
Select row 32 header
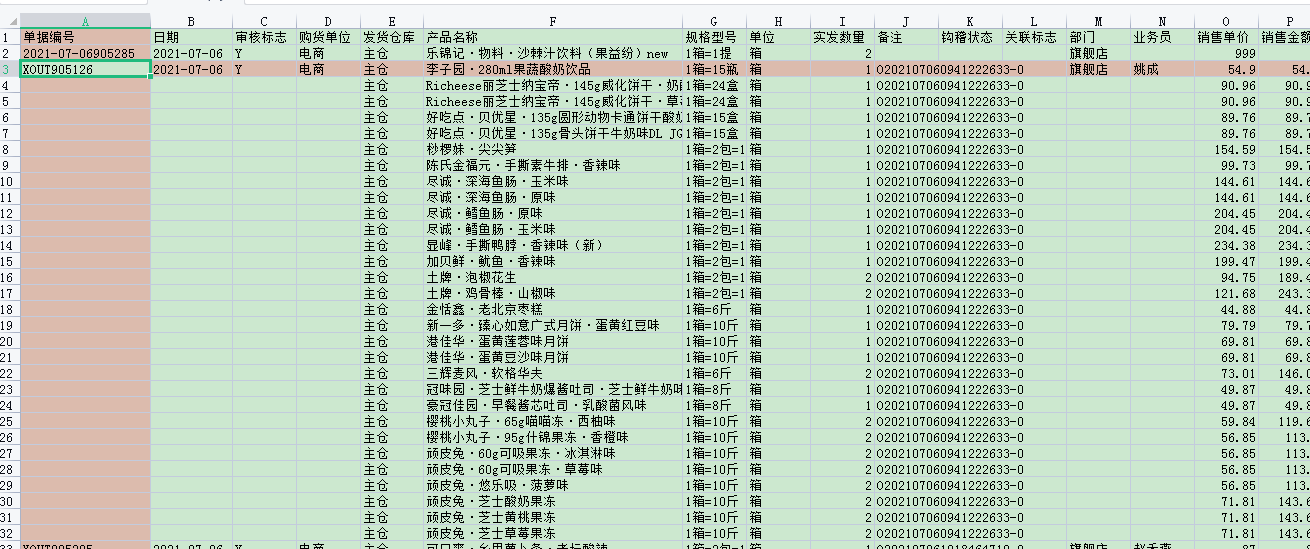(10, 533)
